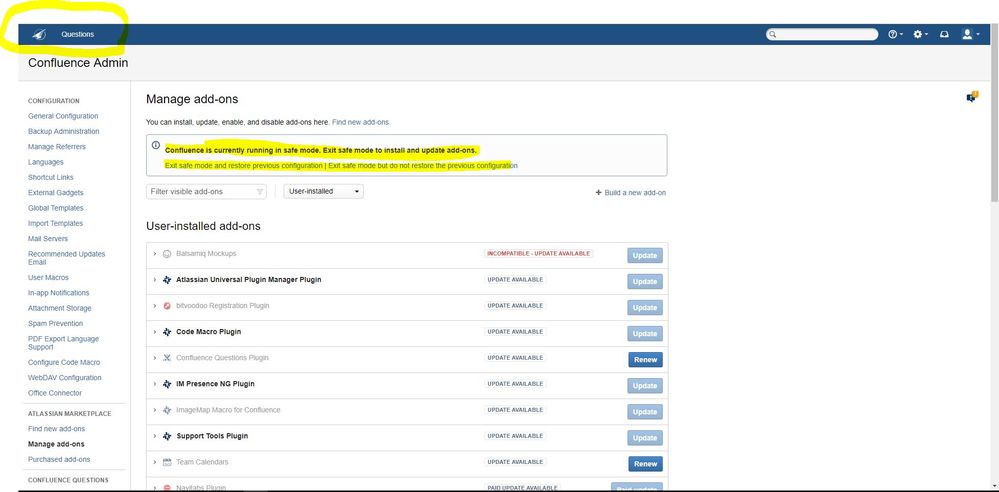
Task: Expand the ImageMap Macro for Confluence row
Action: click(x=154, y=410)
